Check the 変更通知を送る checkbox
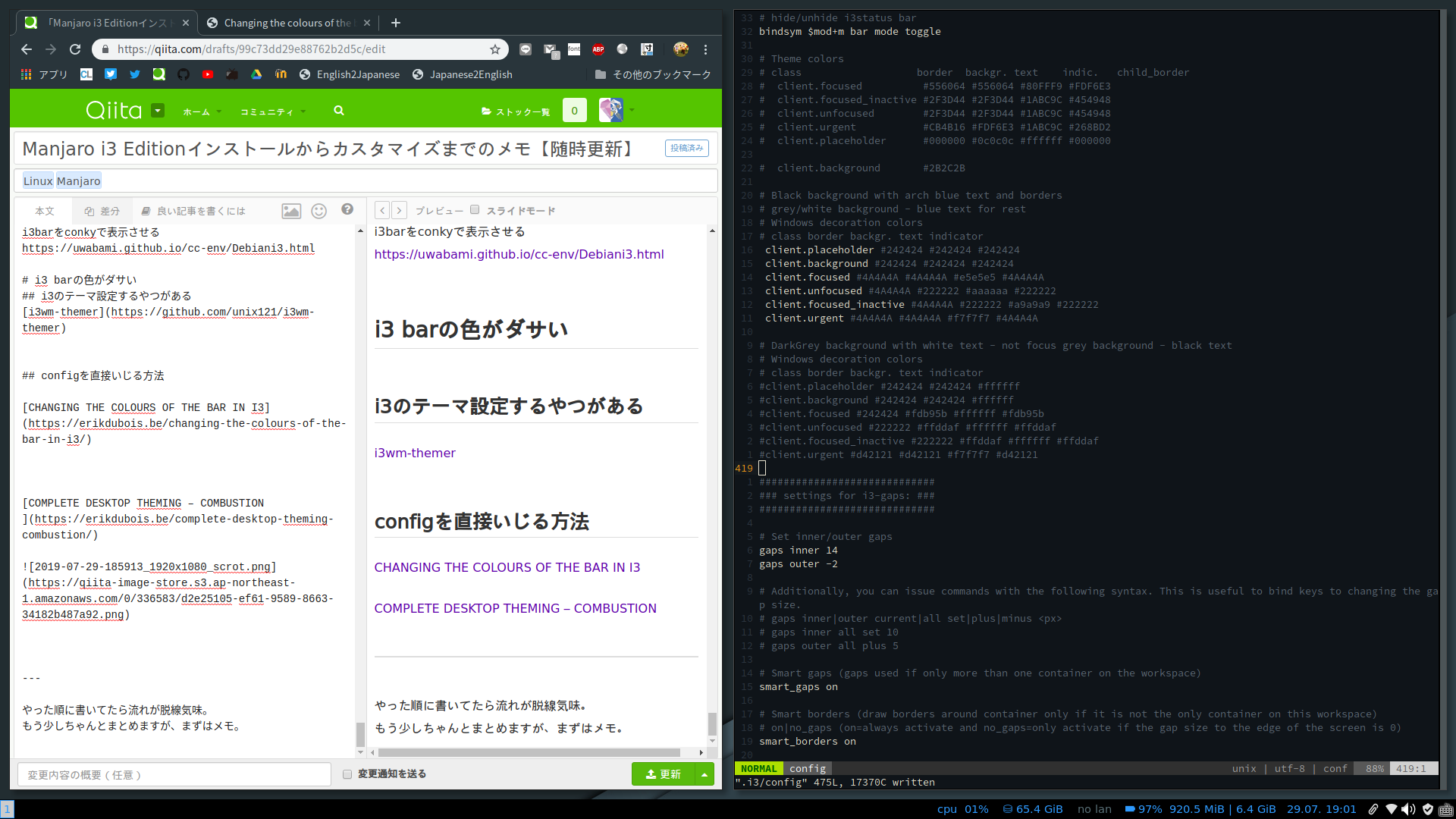Image resolution: width=1456 pixels, height=819 pixels. click(x=347, y=773)
